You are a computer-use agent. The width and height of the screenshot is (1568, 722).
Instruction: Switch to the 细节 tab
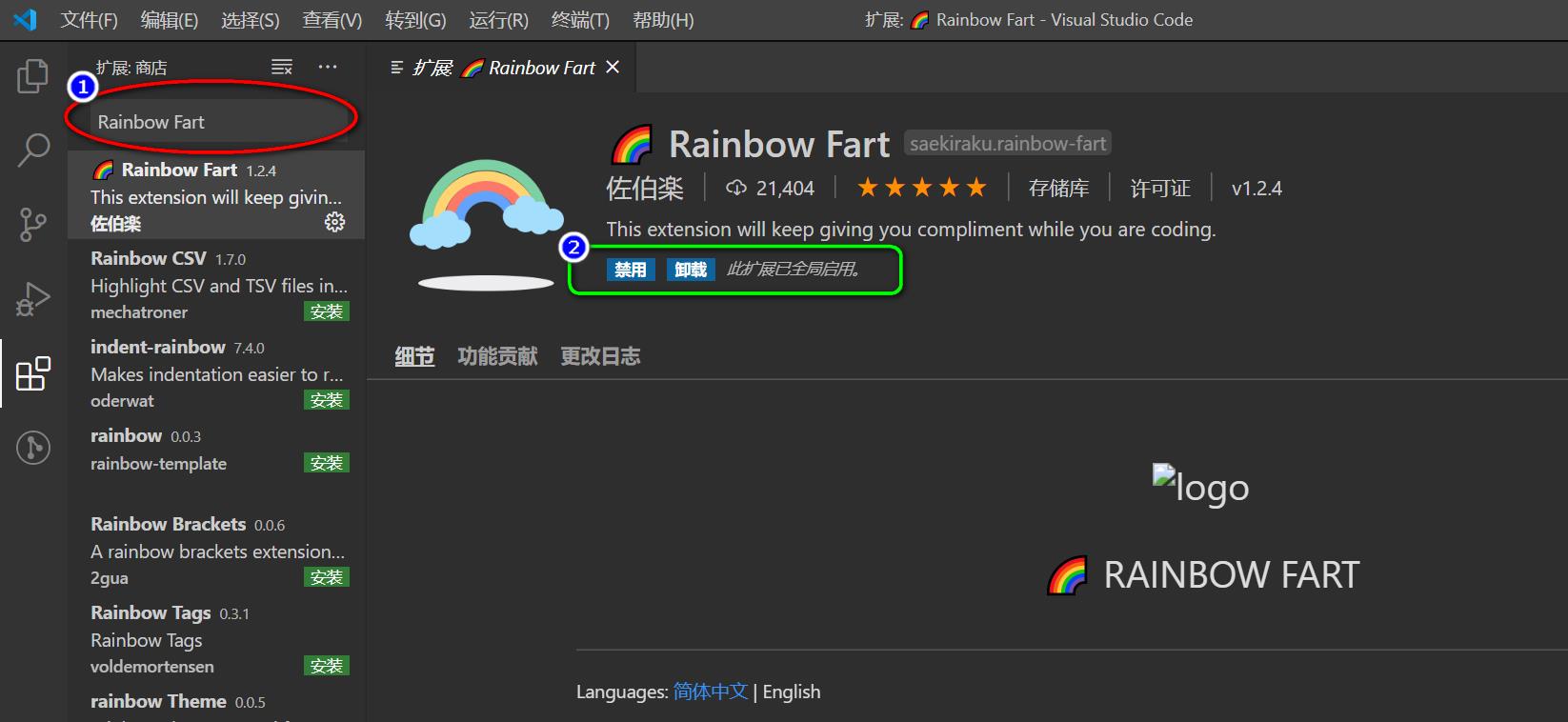(x=414, y=356)
